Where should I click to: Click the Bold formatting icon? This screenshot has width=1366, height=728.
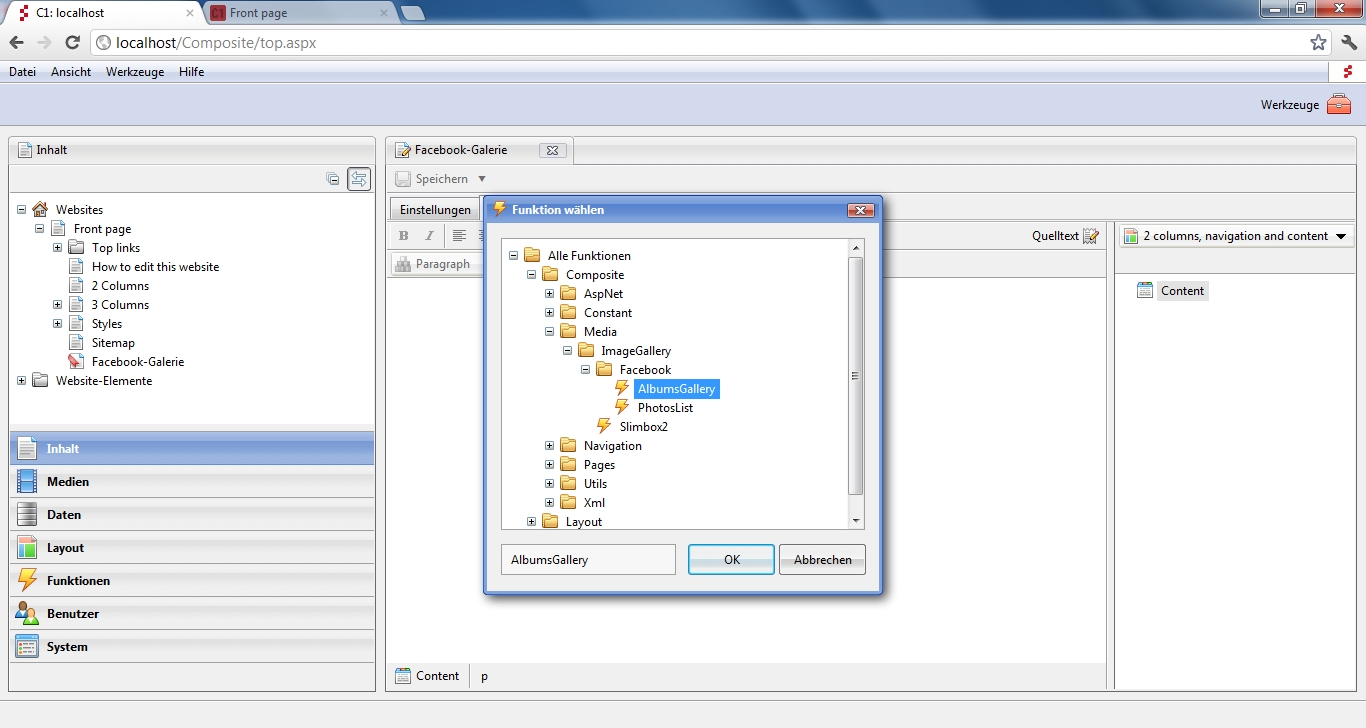click(x=404, y=236)
